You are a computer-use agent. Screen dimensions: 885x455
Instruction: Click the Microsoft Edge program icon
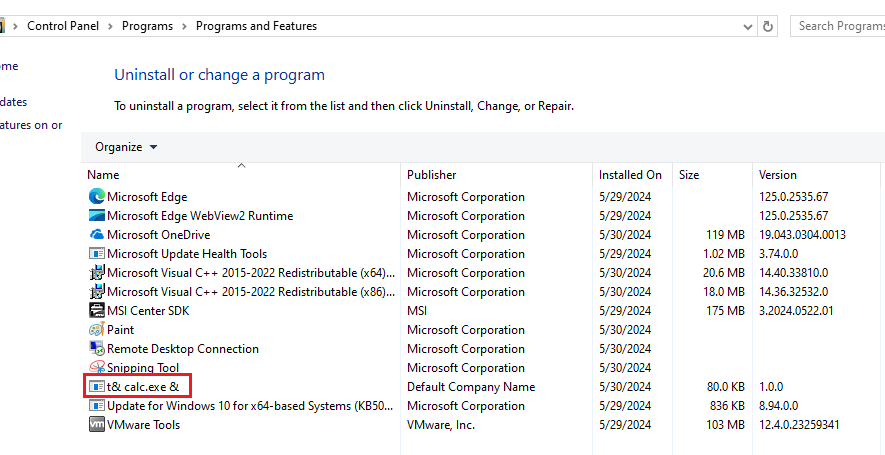(x=97, y=197)
